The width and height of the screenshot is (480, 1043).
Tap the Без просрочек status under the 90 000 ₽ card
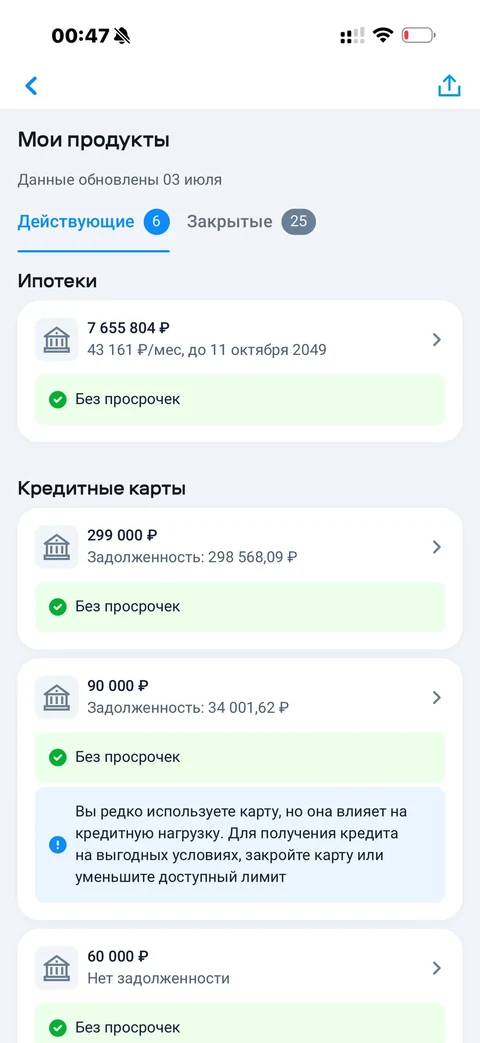coord(239,757)
